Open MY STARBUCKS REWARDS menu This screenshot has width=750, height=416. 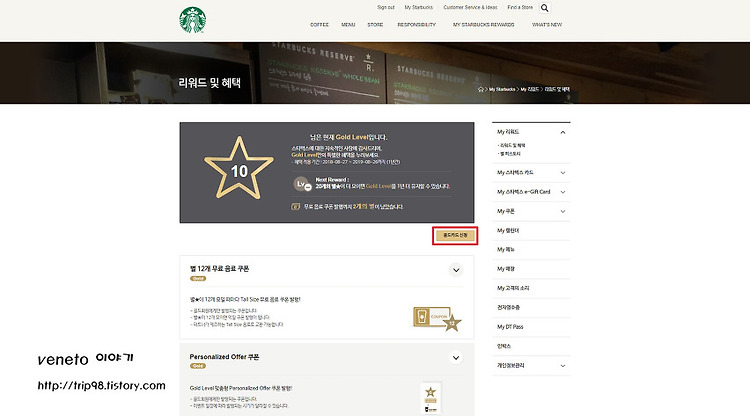point(484,24)
